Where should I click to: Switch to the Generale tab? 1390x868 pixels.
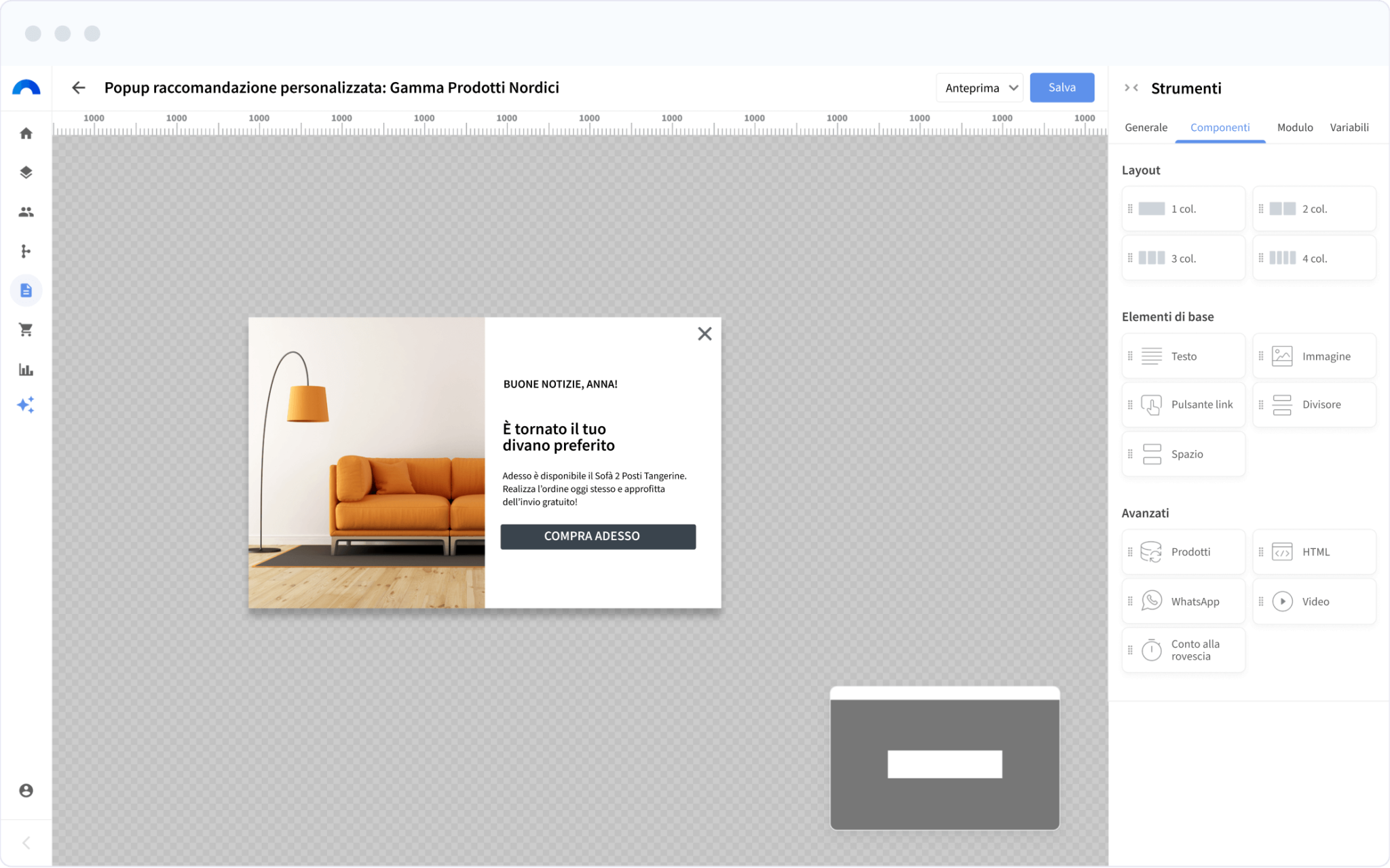click(x=1146, y=128)
